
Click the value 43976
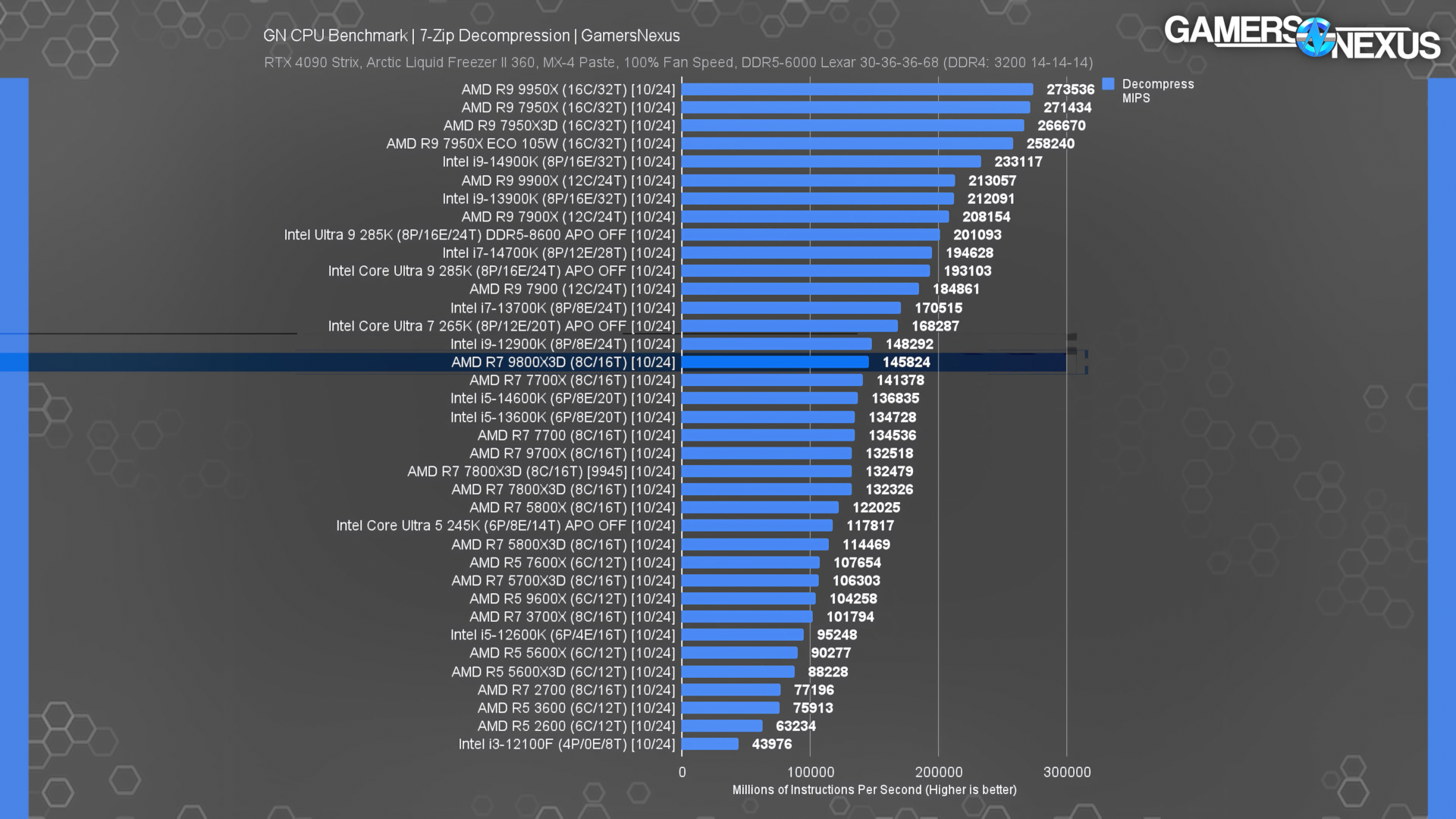(771, 745)
